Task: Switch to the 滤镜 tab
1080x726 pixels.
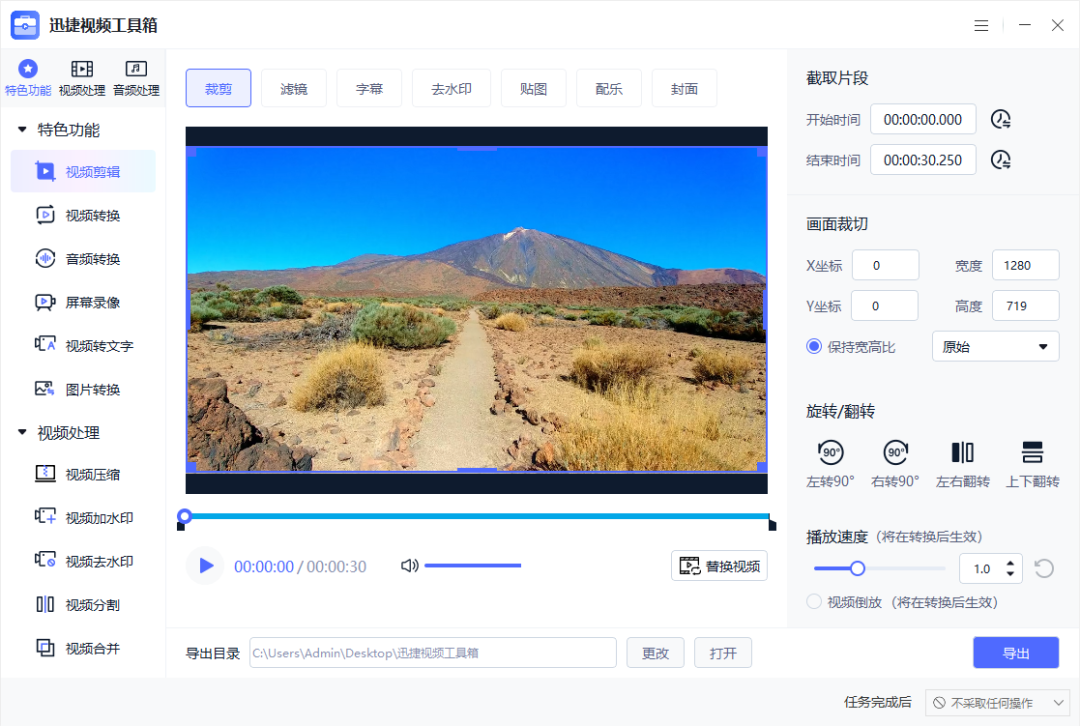Action: coord(293,88)
